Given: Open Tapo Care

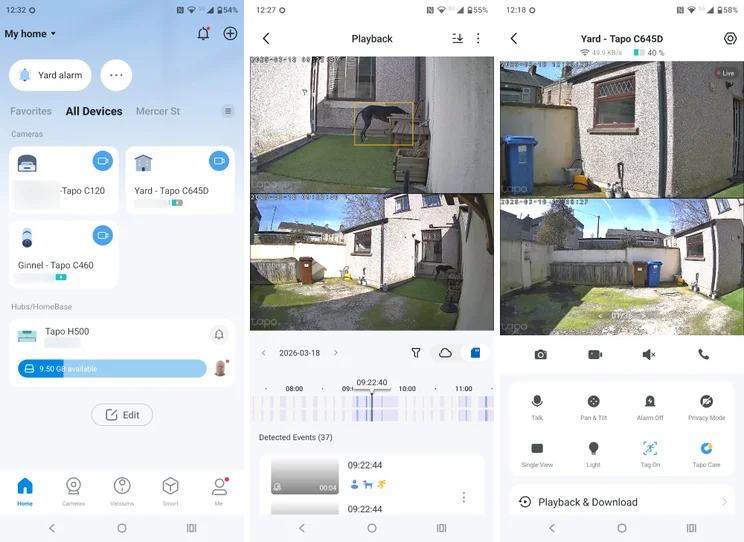Looking at the screenshot, I should 707,454.
